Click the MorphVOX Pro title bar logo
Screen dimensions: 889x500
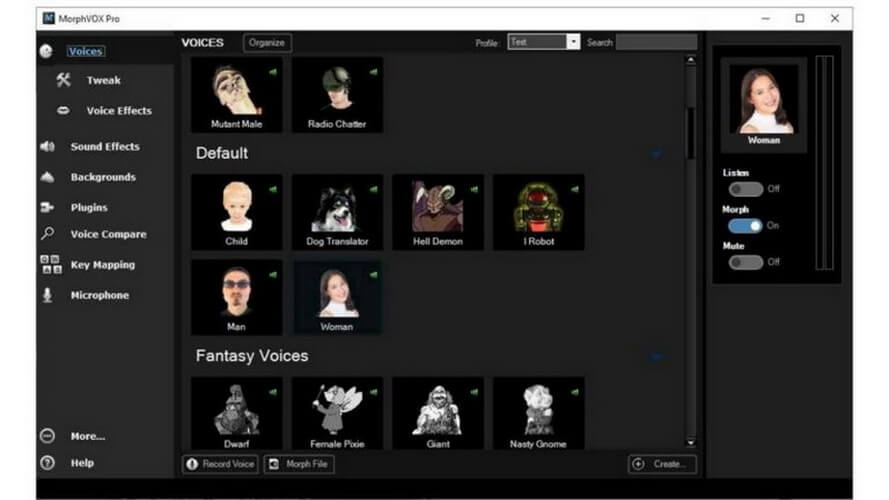point(49,18)
